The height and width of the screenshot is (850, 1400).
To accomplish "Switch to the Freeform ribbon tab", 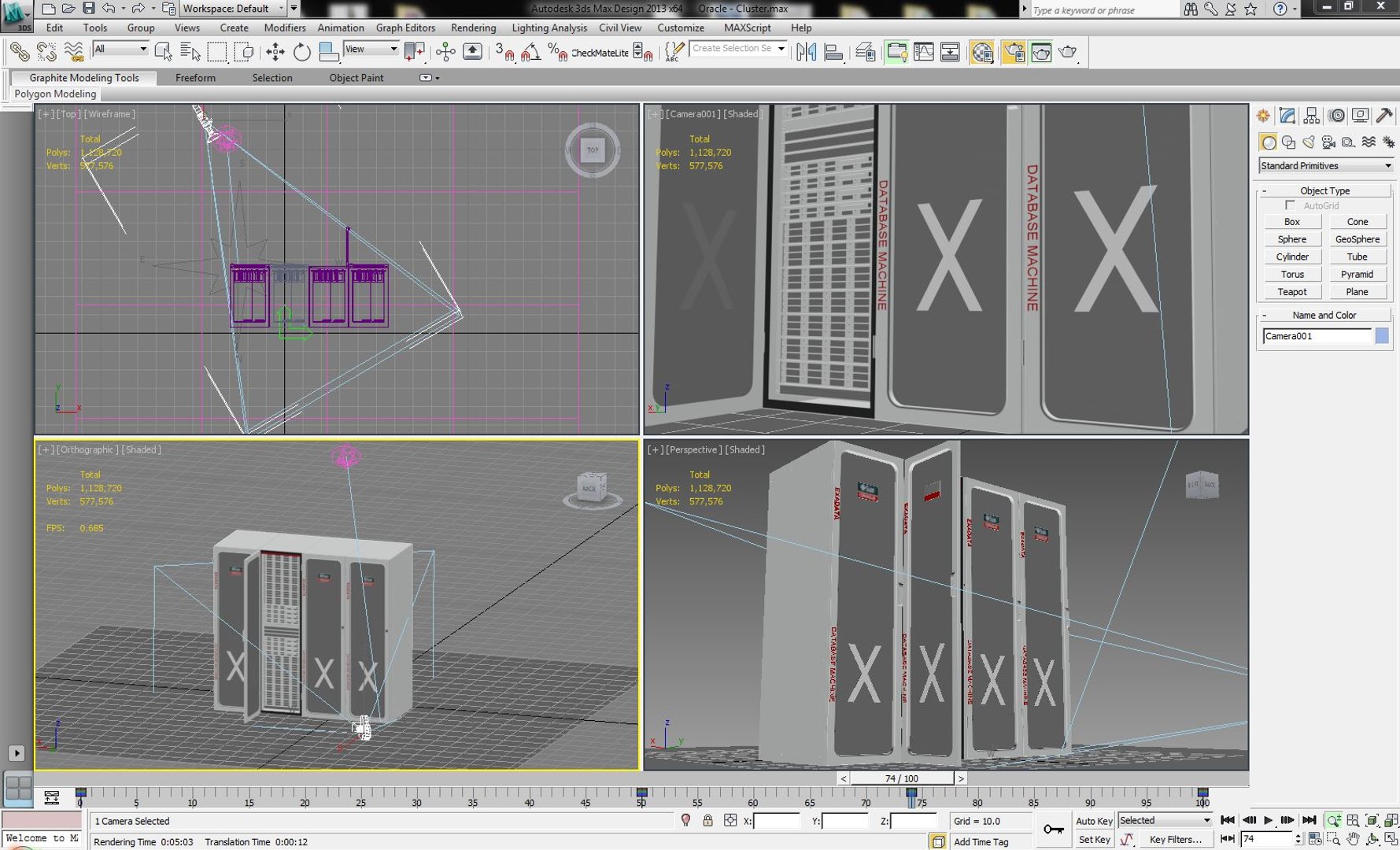I will point(195,78).
